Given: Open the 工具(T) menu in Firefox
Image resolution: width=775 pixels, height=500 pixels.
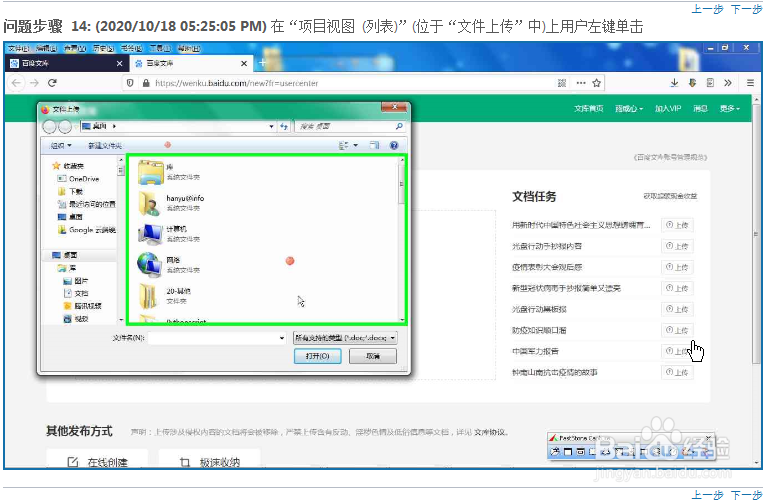Looking at the screenshot, I should pyautogui.click(x=160, y=48).
